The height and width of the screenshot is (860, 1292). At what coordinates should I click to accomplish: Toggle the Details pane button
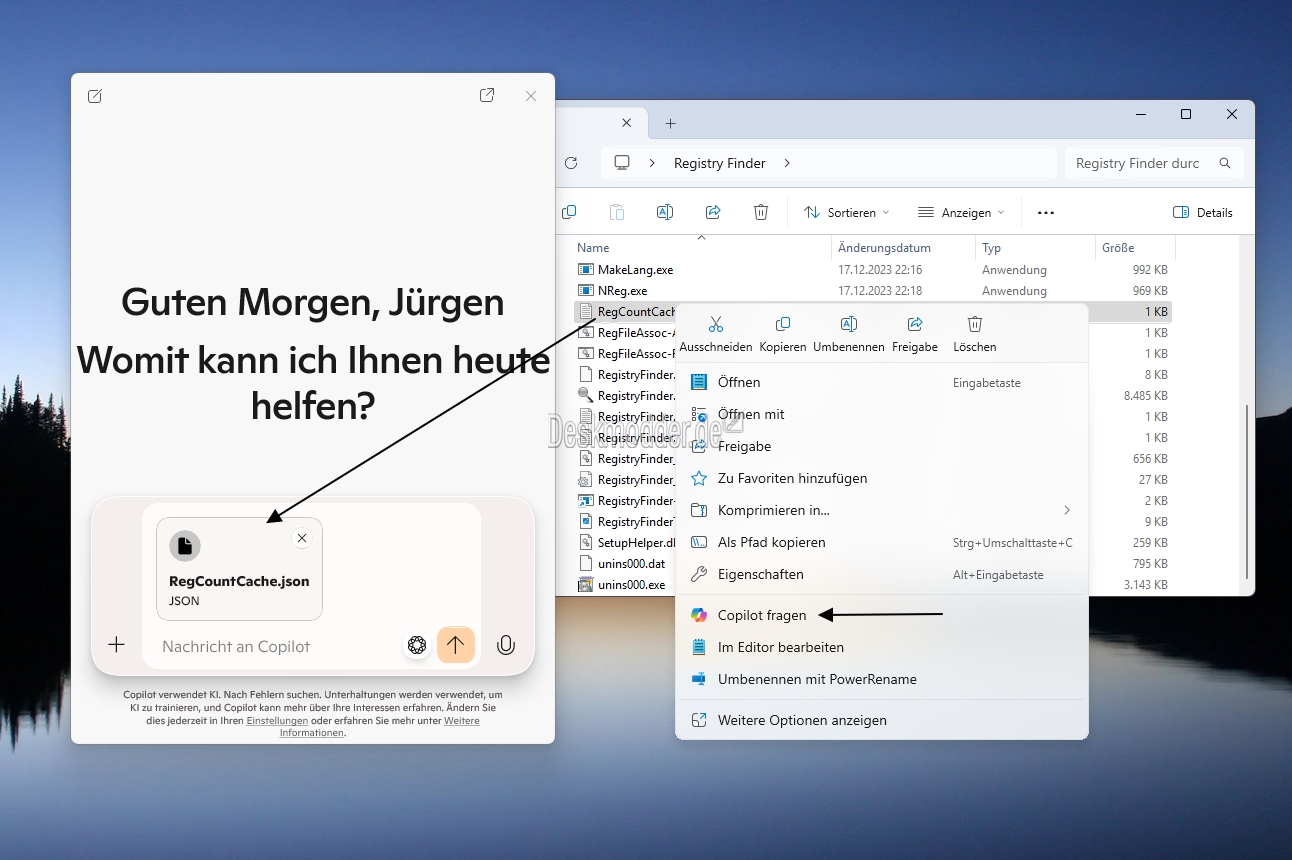click(x=1202, y=212)
